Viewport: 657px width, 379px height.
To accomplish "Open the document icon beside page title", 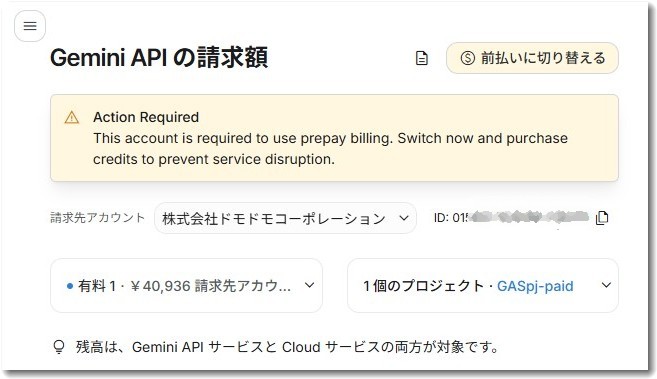I will coord(422,58).
